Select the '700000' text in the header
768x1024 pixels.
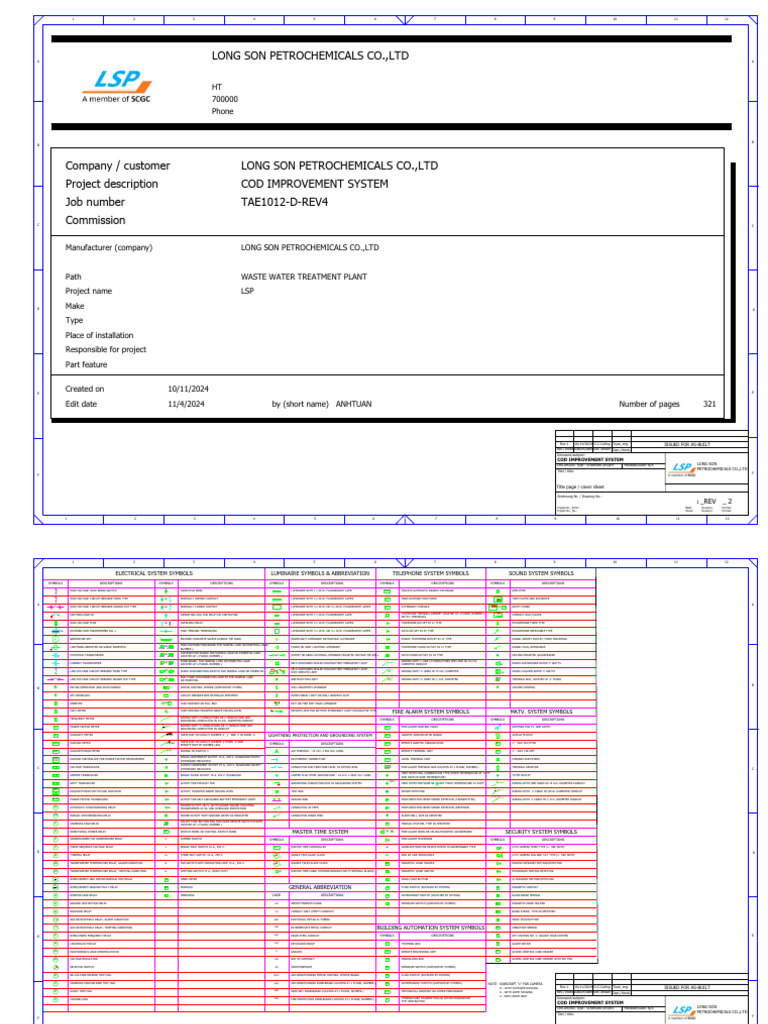click(x=225, y=99)
